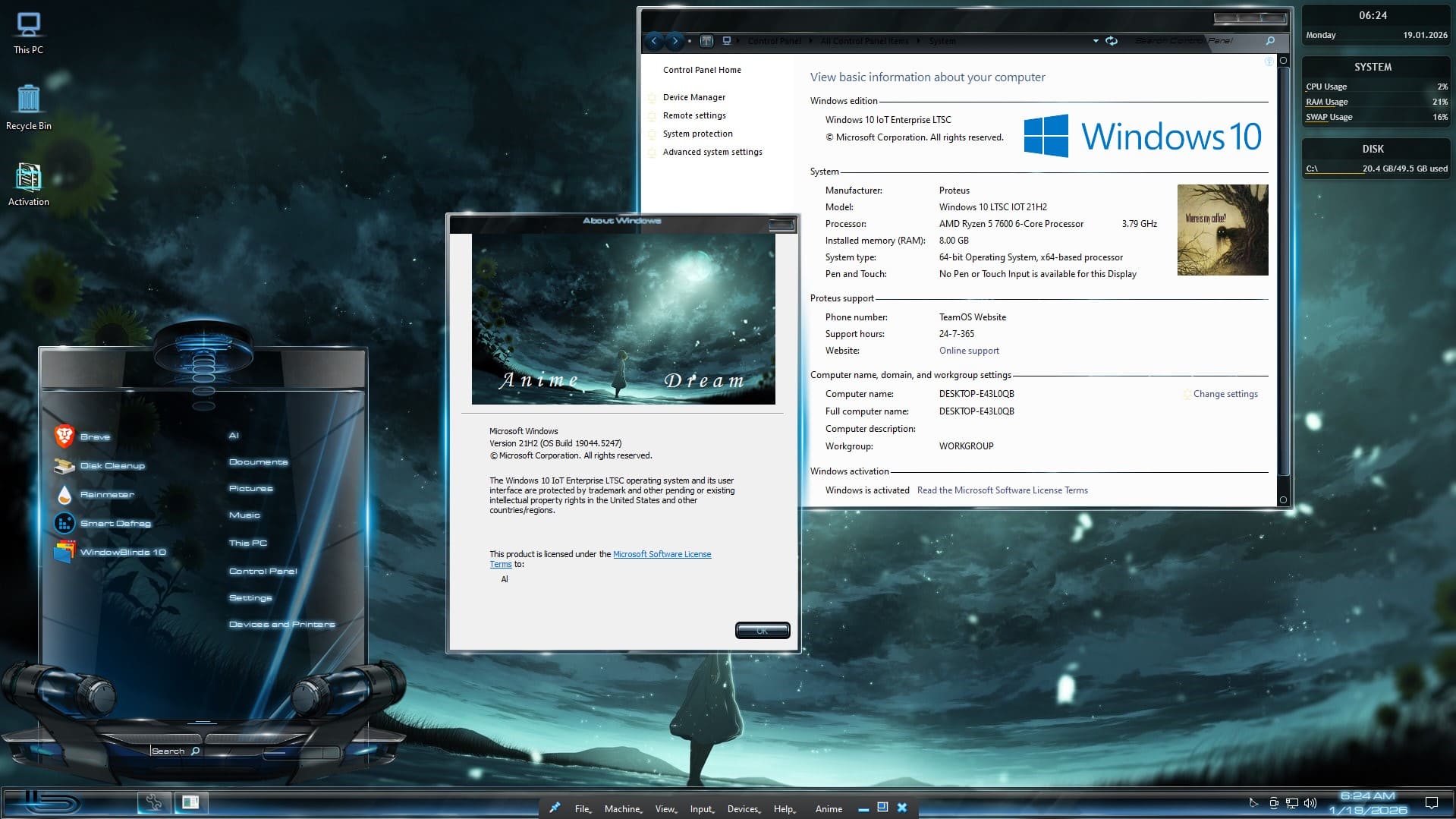The width and height of the screenshot is (1456, 819).
Task: Expand the All Control Panel Items breadcrumb arrow
Action: 919,41
